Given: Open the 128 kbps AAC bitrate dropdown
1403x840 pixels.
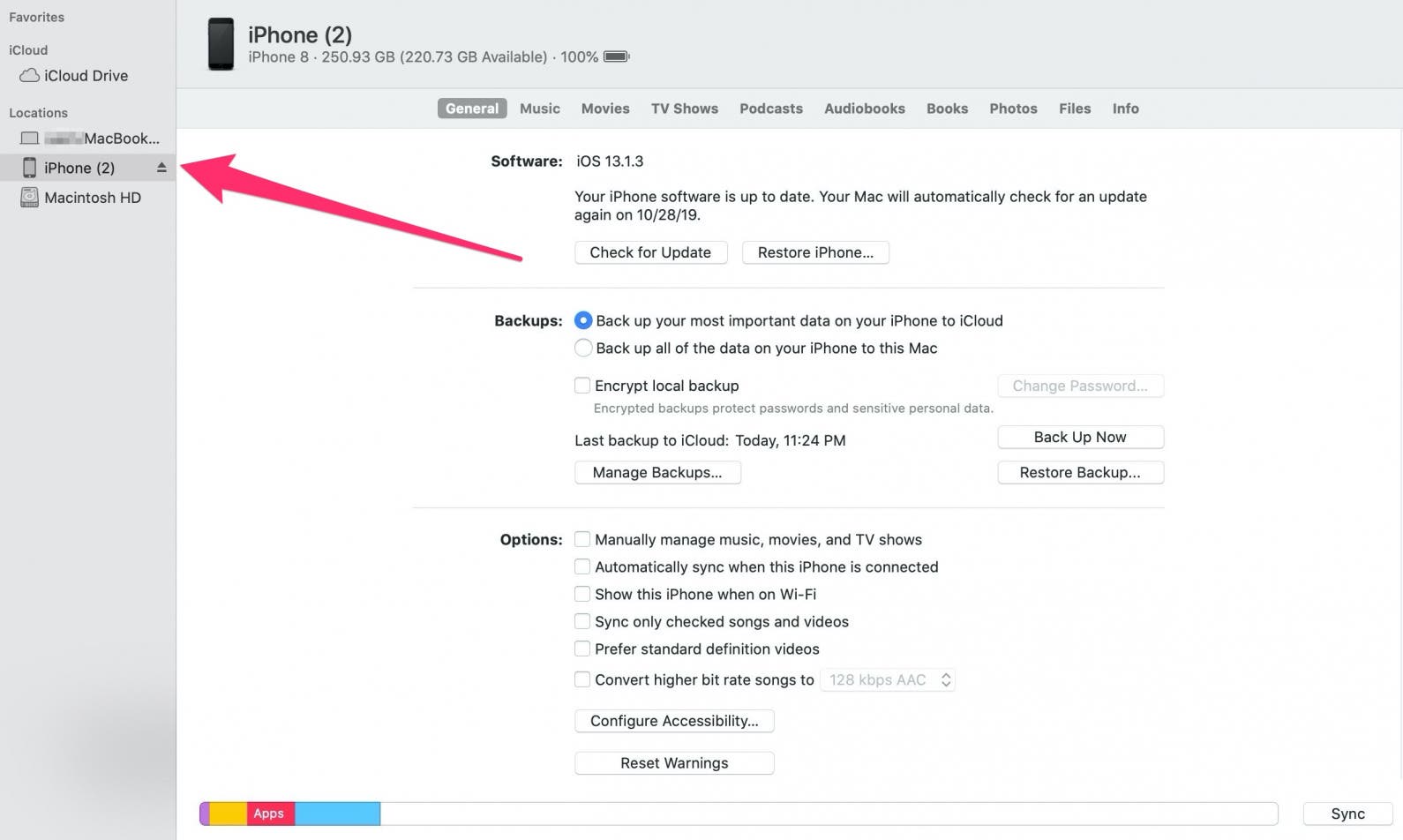Looking at the screenshot, I should click(x=888, y=679).
